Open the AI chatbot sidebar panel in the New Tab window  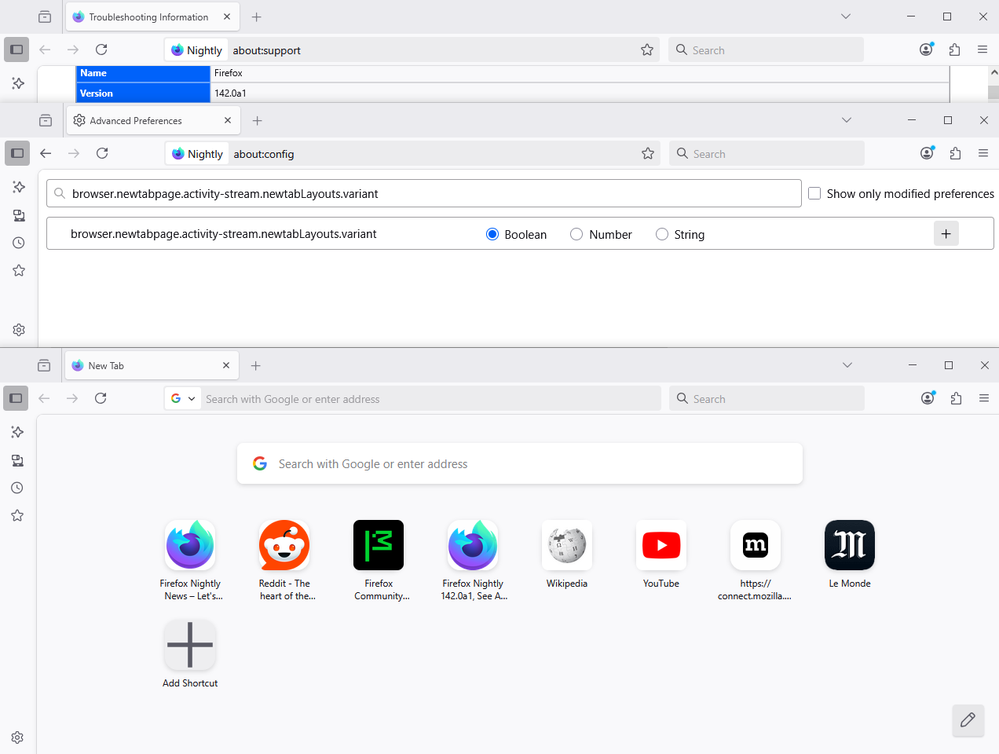click(x=17, y=432)
